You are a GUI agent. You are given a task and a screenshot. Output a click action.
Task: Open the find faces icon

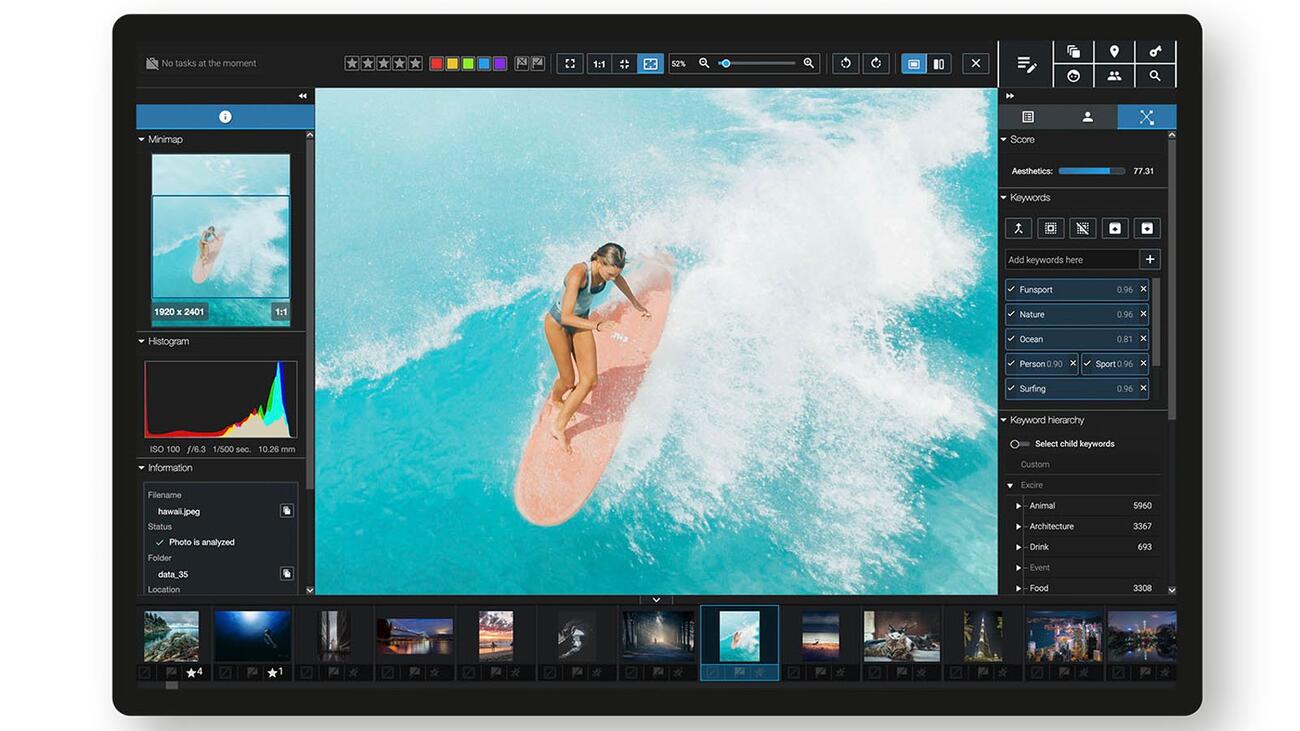(1073, 76)
